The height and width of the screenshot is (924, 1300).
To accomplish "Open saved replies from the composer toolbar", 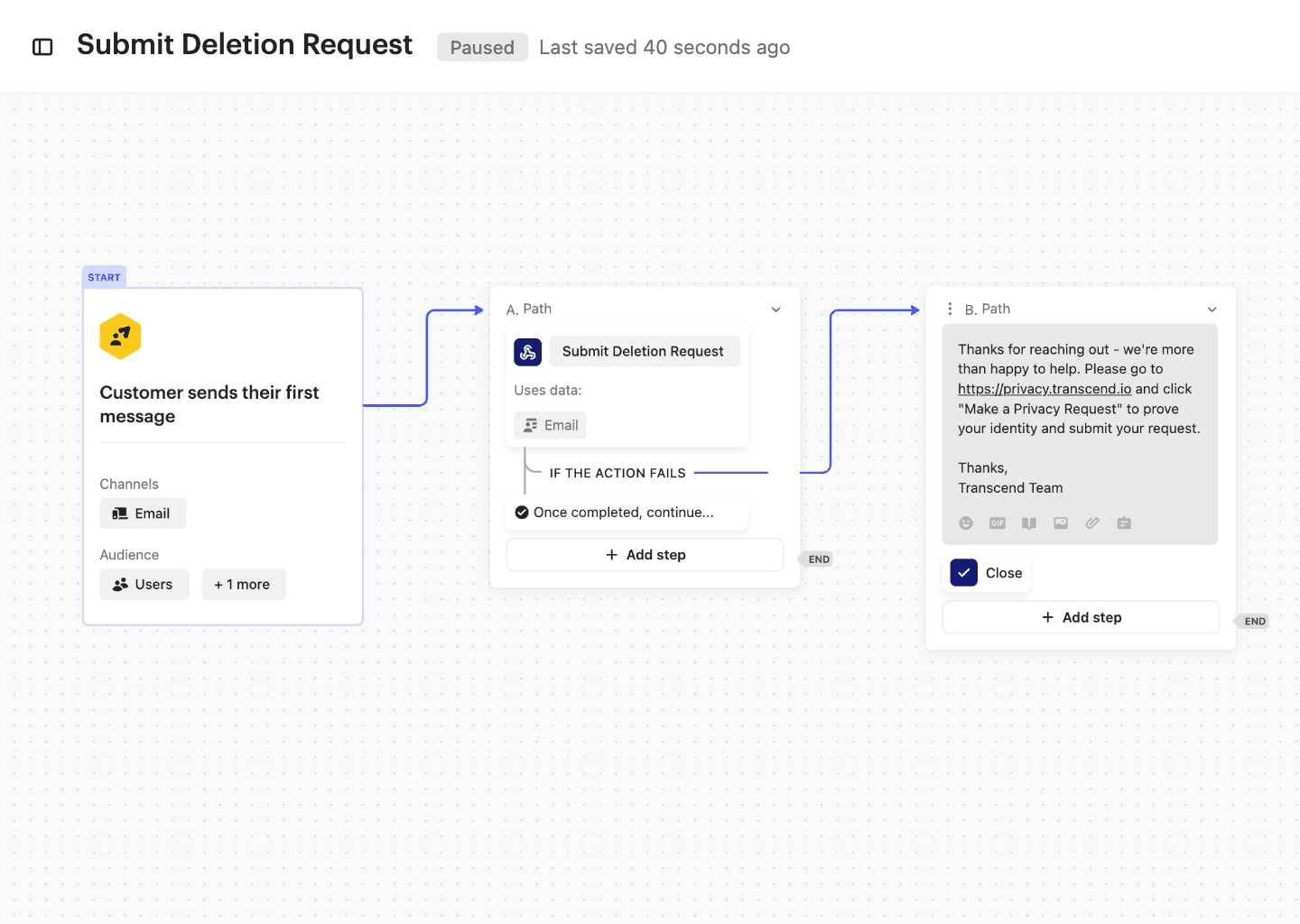I will 1124,522.
